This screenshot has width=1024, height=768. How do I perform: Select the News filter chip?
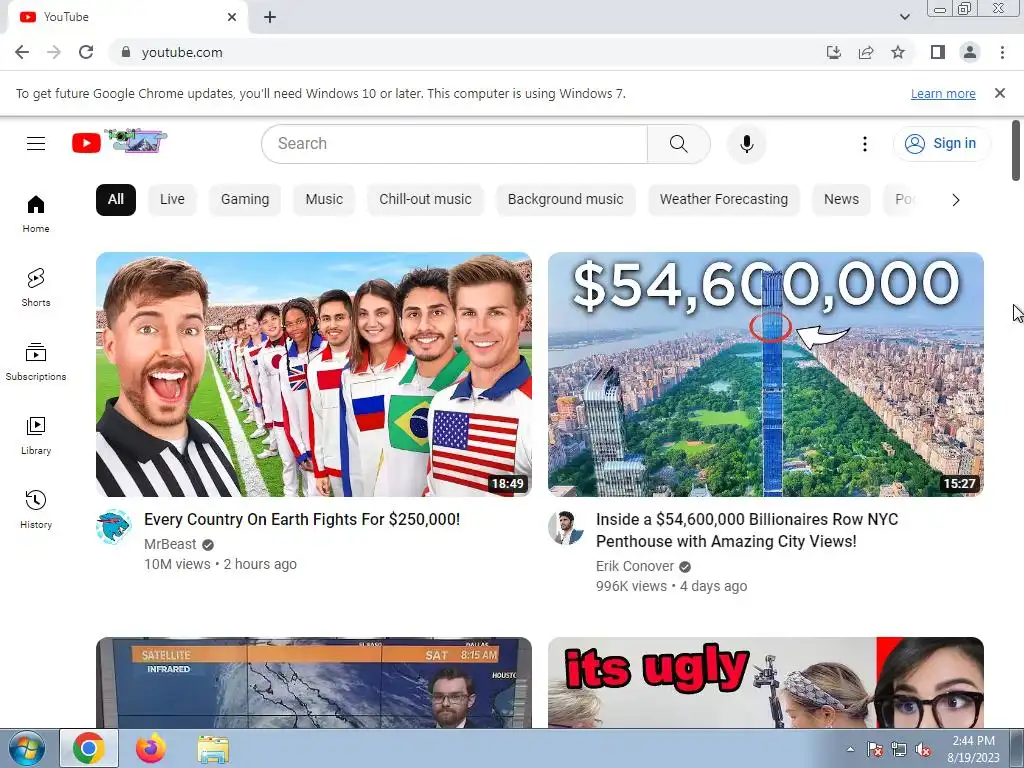(841, 200)
